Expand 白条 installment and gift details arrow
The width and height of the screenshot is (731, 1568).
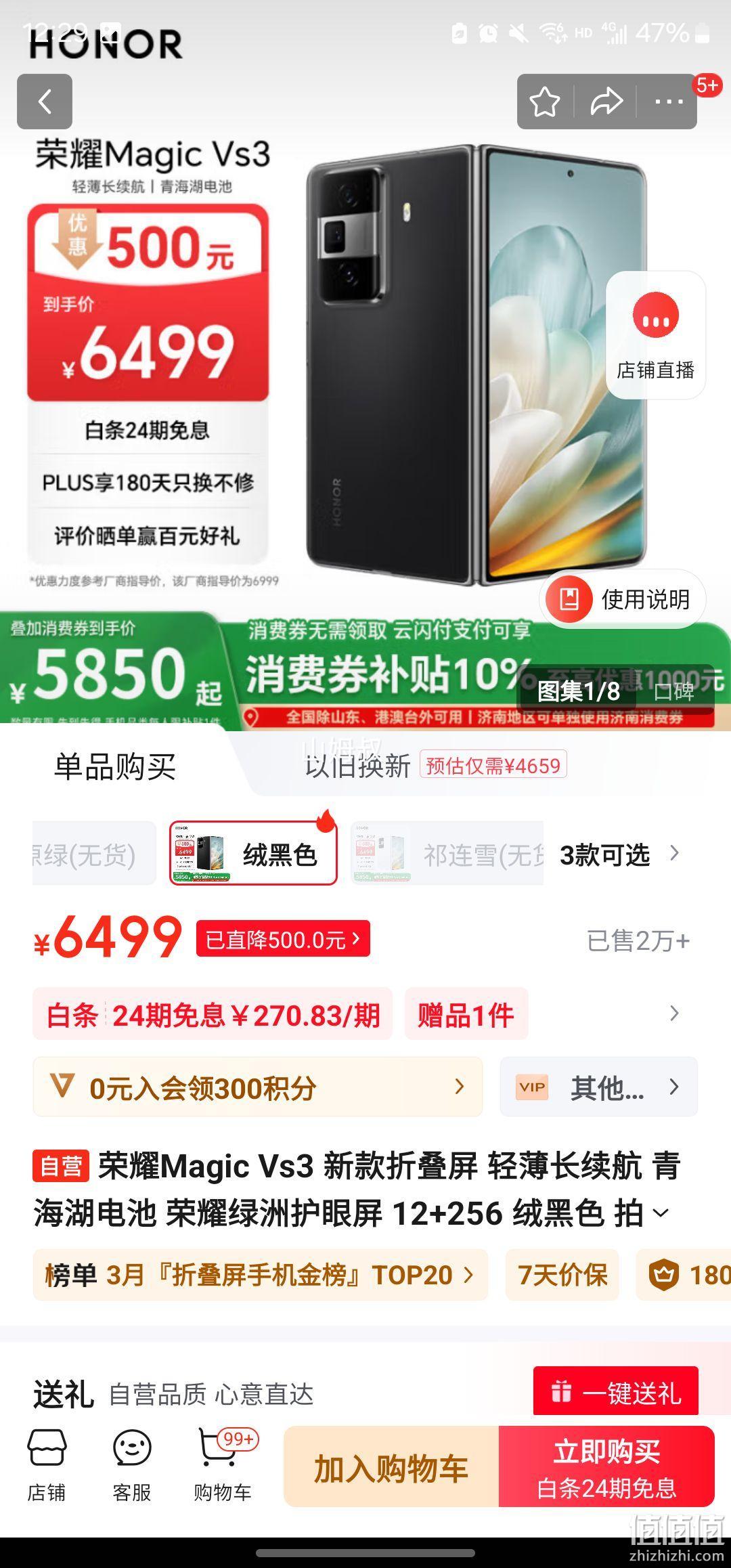click(x=673, y=1014)
